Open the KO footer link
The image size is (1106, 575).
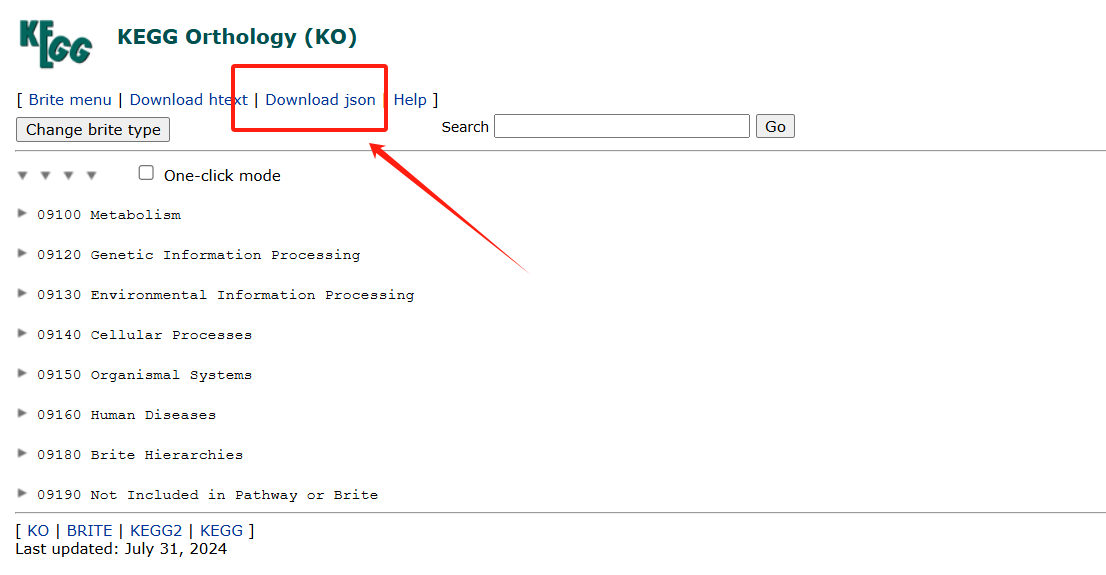coord(38,531)
